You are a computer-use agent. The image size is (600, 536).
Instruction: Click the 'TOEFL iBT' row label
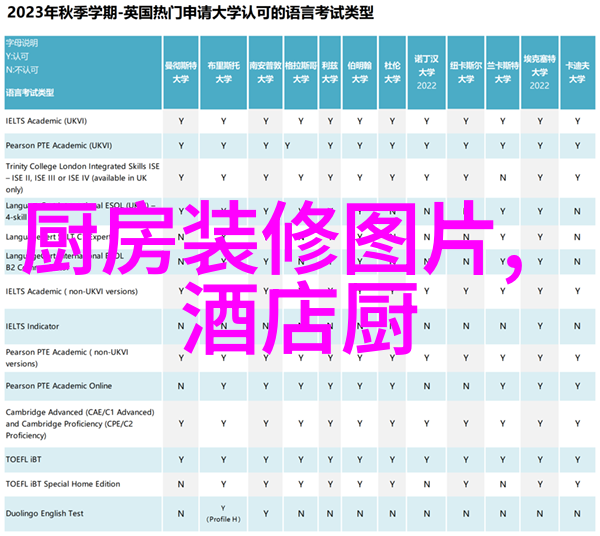pos(23,459)
